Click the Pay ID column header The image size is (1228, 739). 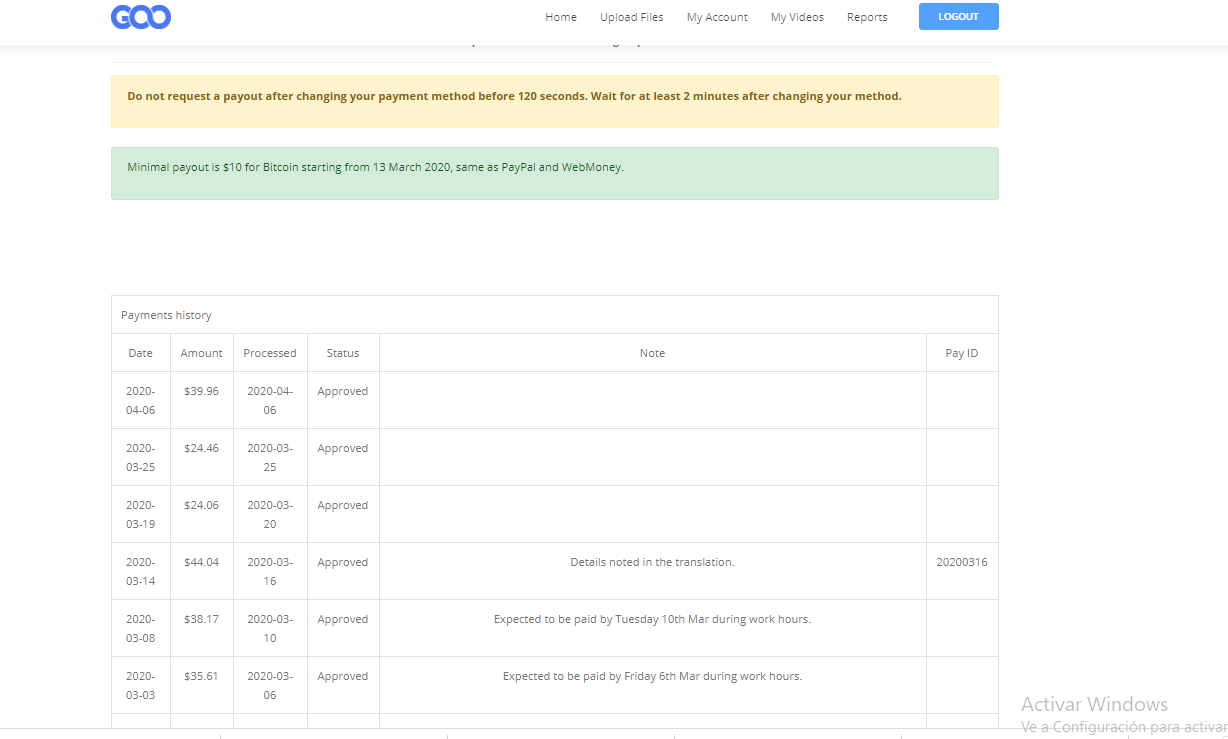point(961,353)
